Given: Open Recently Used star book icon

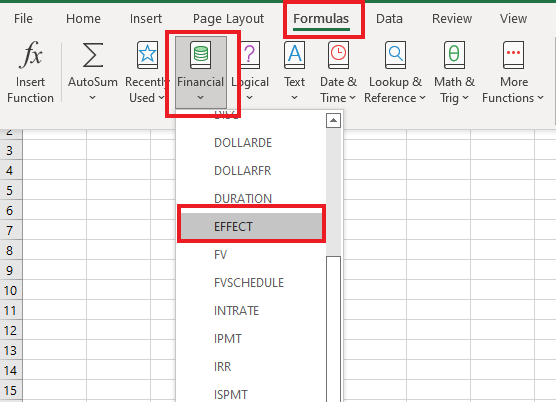Looking at the screenshot, I should coord(147,55).
